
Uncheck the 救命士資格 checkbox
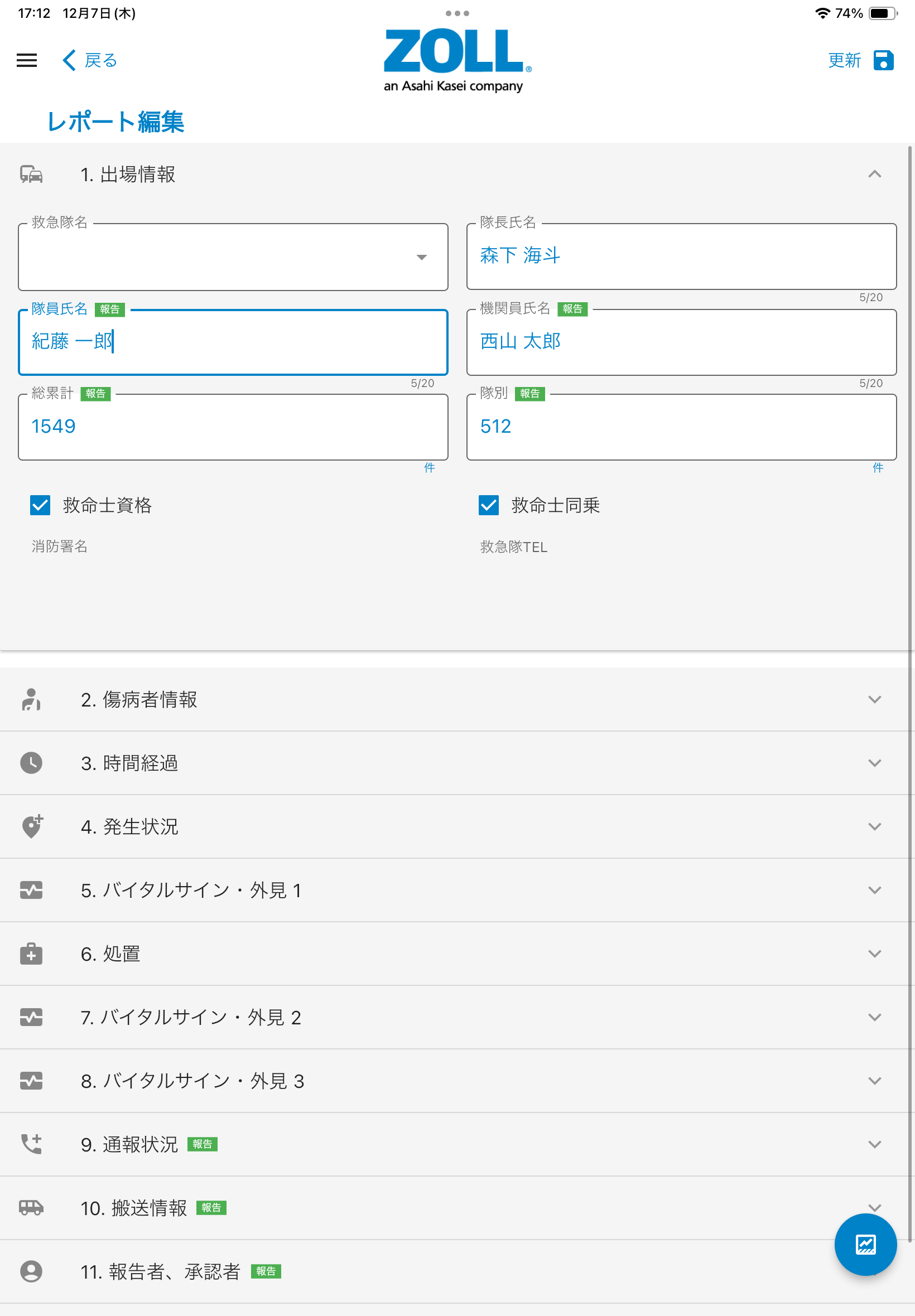[40, 506]
